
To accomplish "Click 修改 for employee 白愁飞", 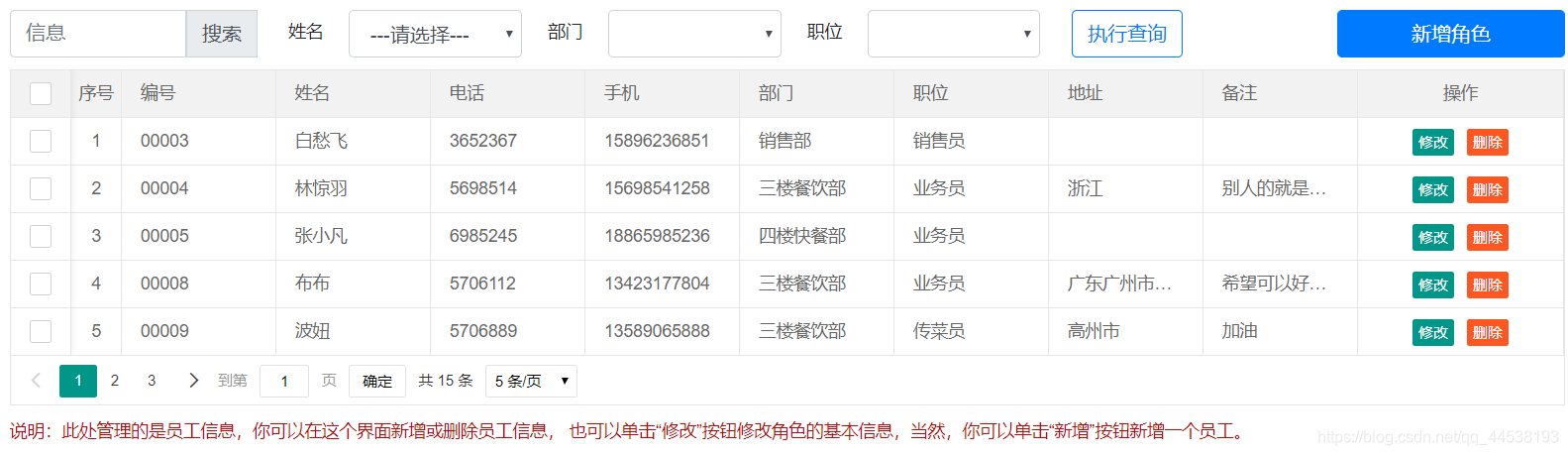I will click(x=1433, y=142).
